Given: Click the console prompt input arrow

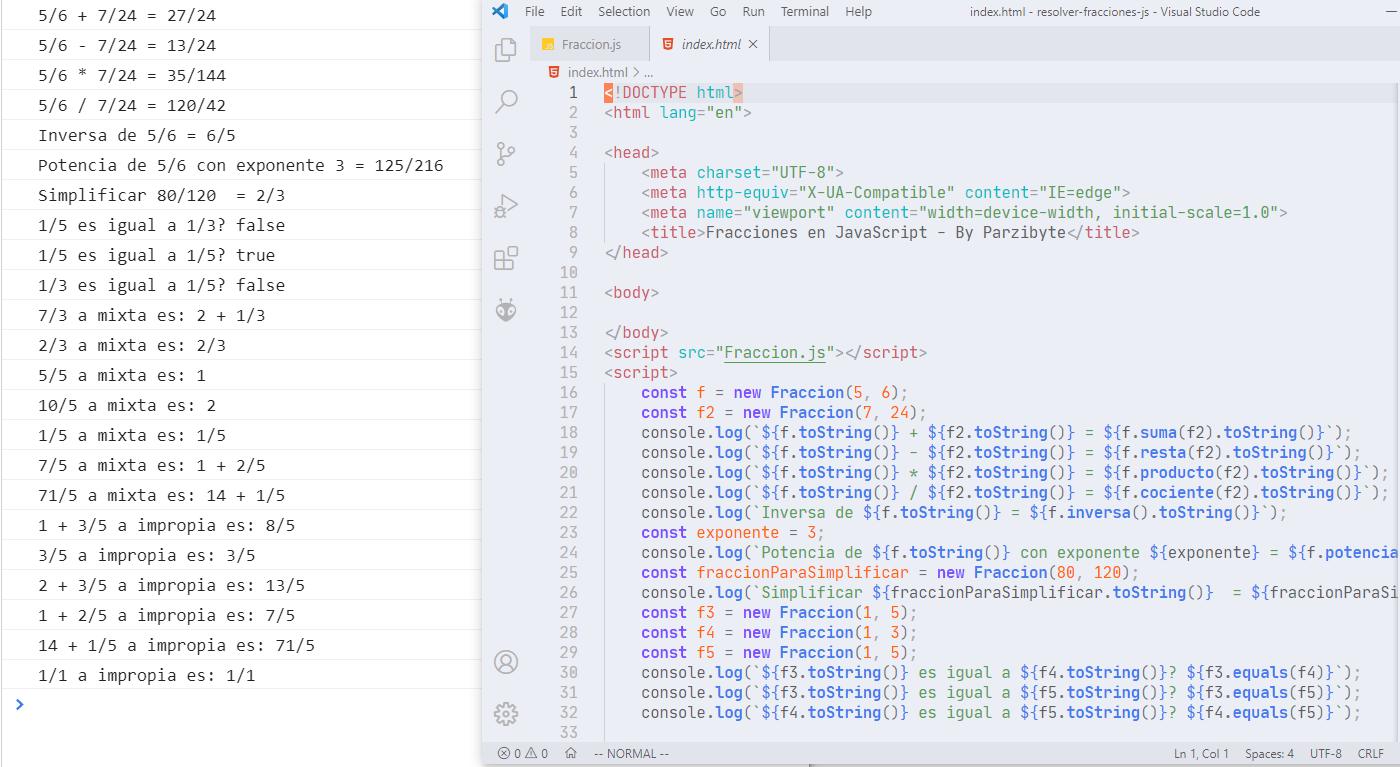Looking at the screenshot, I should coord(19,704).
